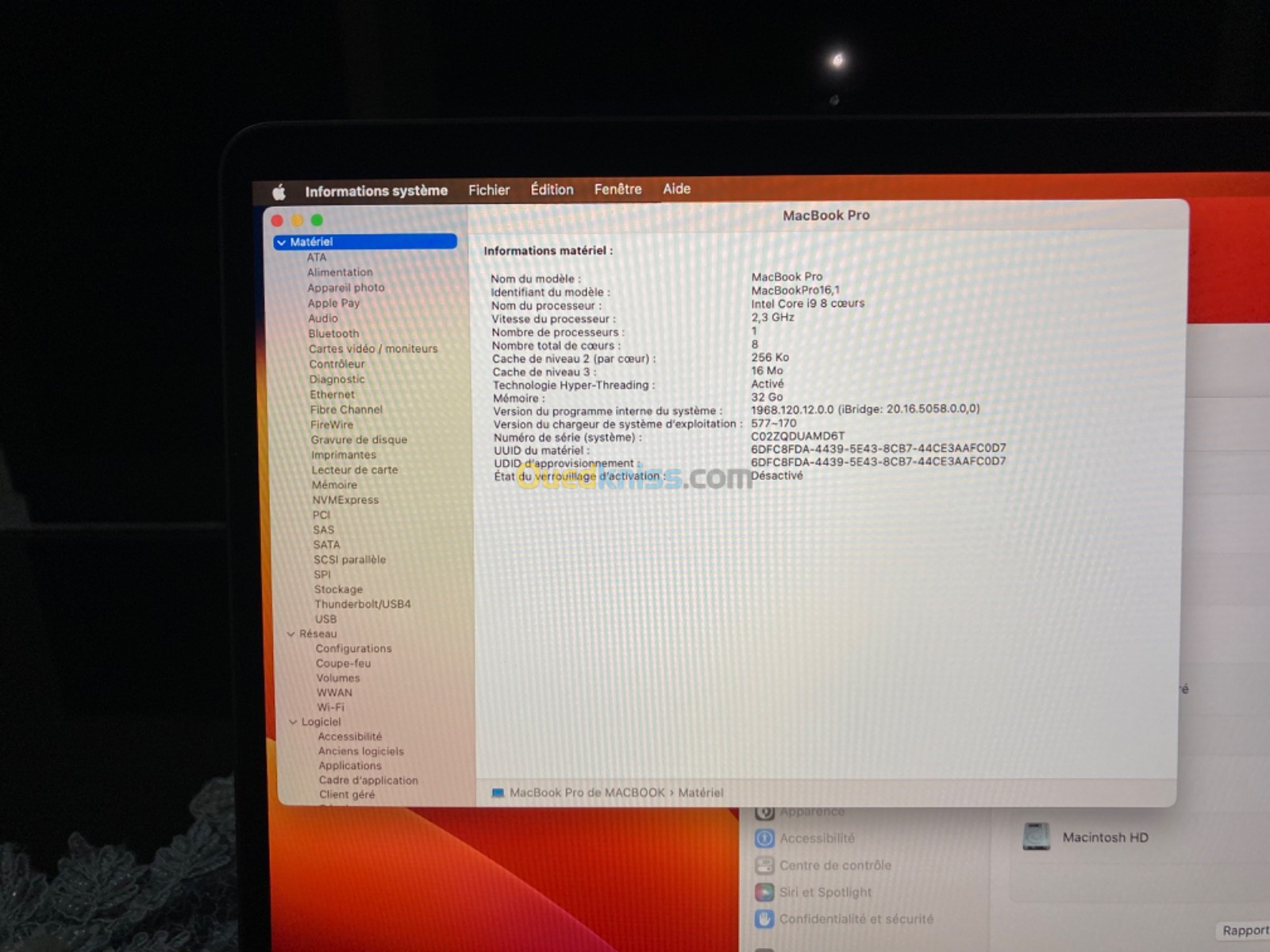Click the MacBook Pro de MACBOOK path item

(x=587, y=793)
